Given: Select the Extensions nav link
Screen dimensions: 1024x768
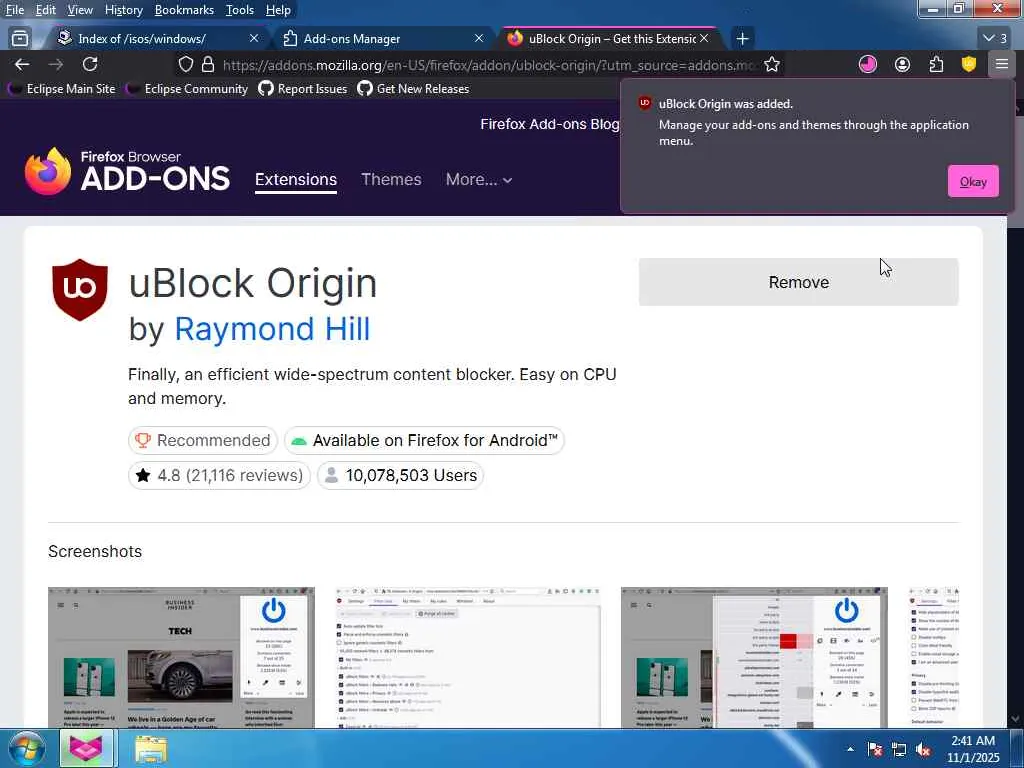Looking at the screenshot, I should (x=296, y=180).
